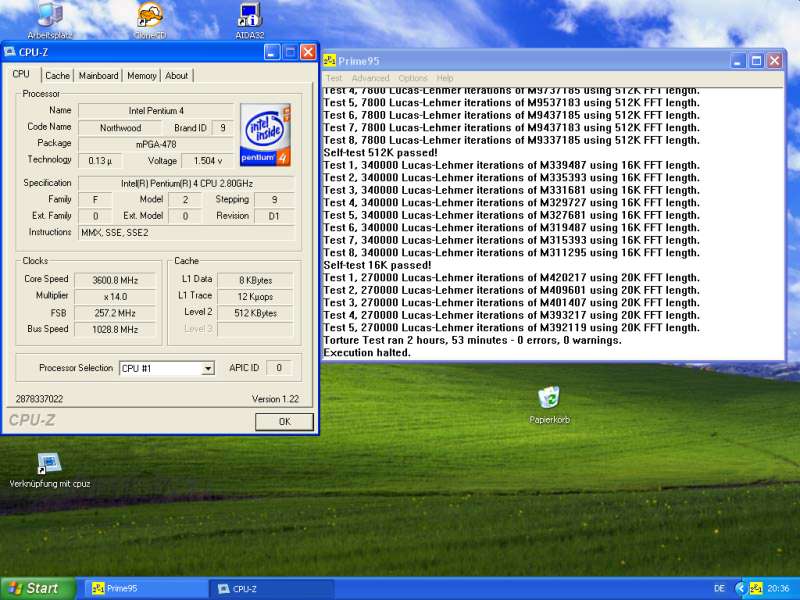800x600 pixels.
Task: Click the CPU-Z taskbar button
Action: (272, 588)
